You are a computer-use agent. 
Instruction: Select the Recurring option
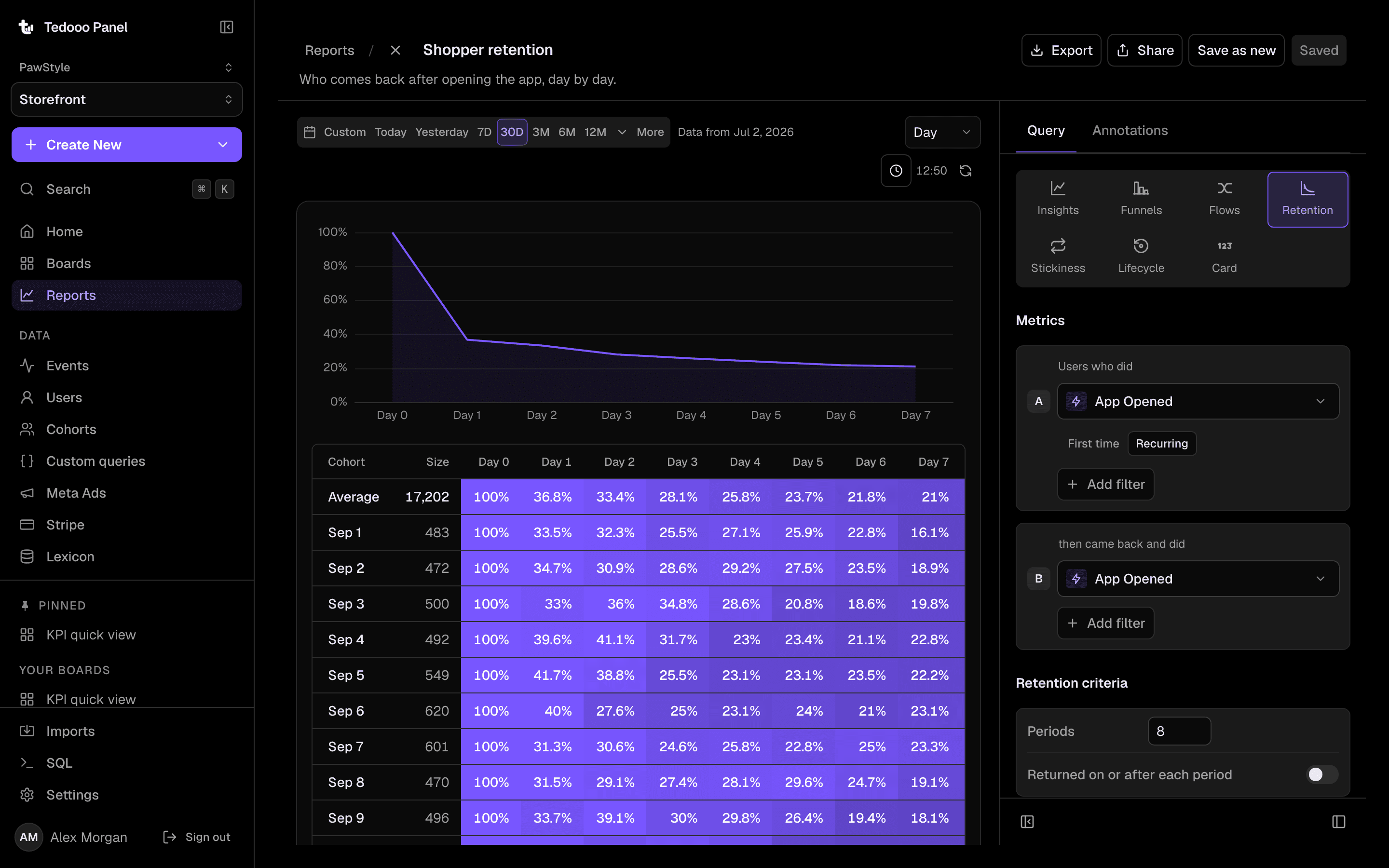coord(1162,443)
